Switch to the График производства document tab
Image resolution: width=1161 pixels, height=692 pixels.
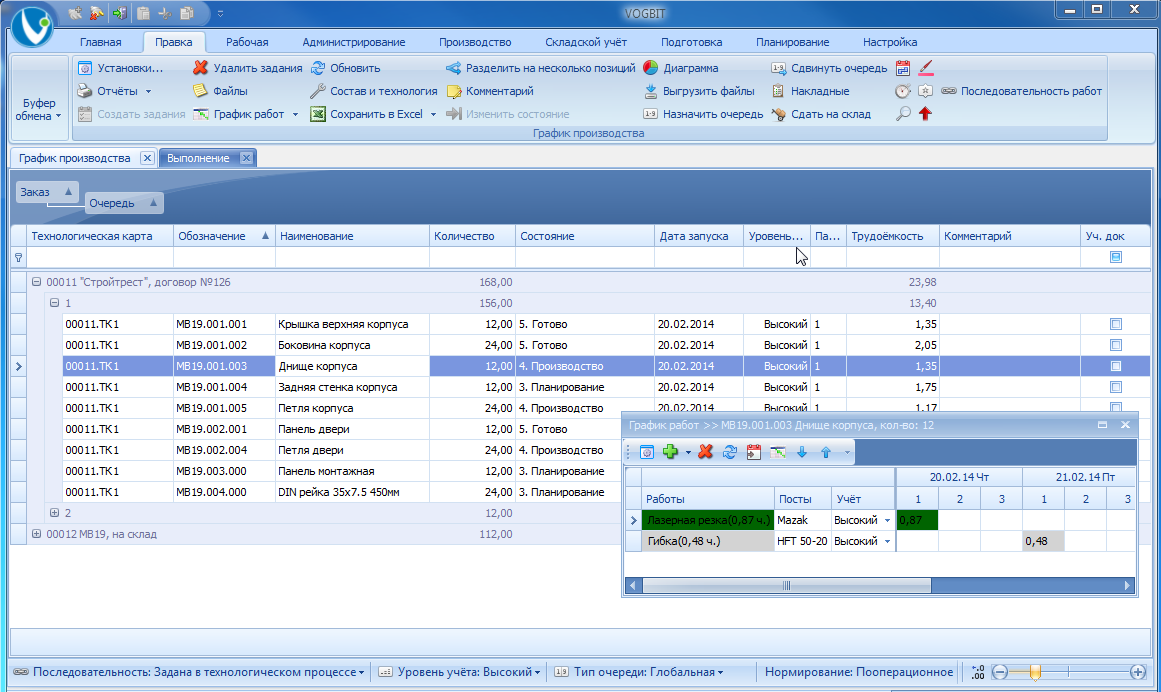[74, 158]
